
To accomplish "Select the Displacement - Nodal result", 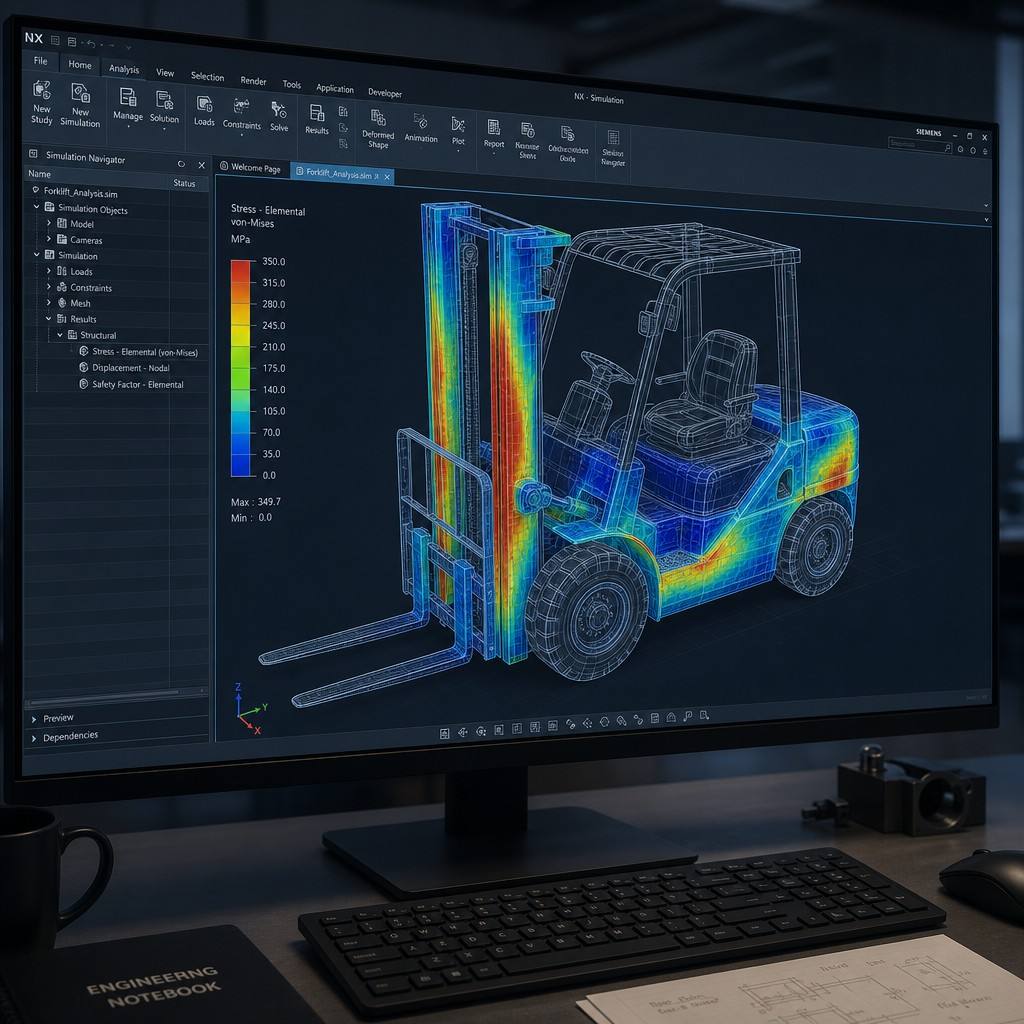I will pyautogui.click(x=131, y=368).
